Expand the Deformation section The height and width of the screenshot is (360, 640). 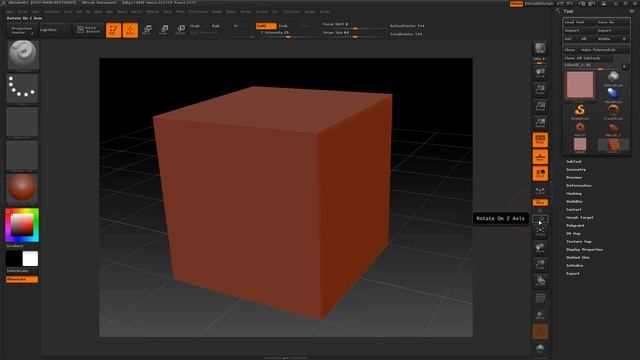pos(579,185)
